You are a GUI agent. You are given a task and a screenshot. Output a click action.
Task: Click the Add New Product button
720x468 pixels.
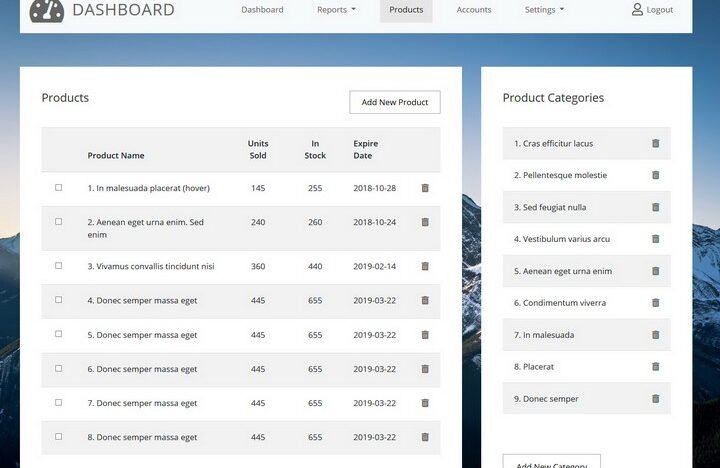click(395, 102)
